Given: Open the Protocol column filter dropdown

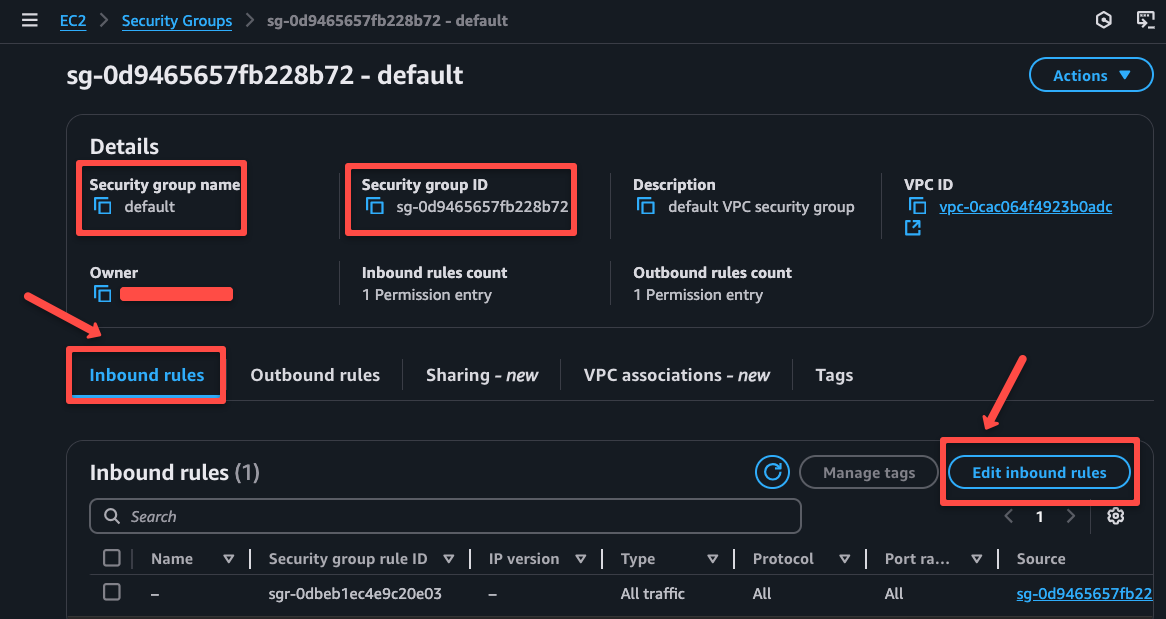Looking at the screenshot, I should 845,558.
